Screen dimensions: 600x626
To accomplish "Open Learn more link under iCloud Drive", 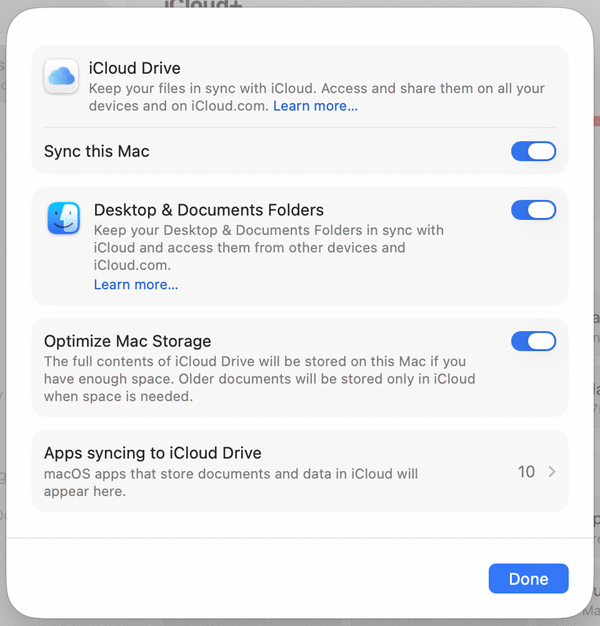I will click(x=315, y=106).
